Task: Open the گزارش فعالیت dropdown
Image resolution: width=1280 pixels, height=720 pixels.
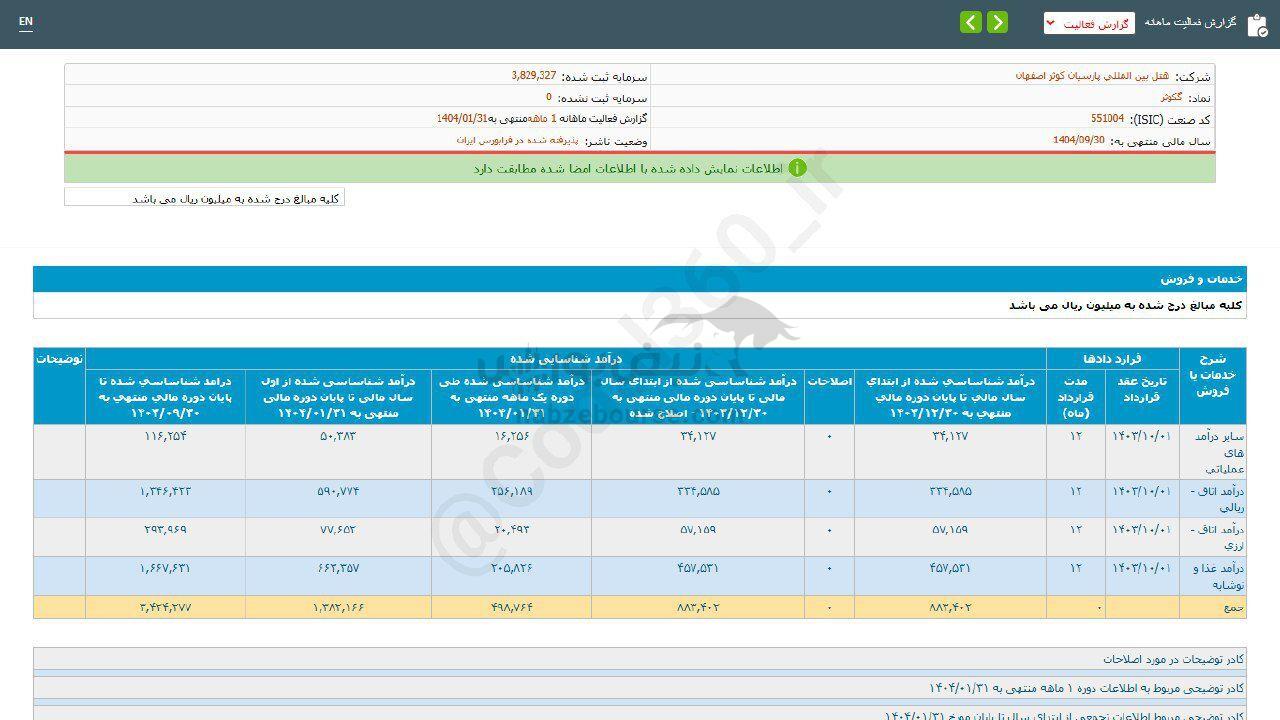Action: (1089, 23)
